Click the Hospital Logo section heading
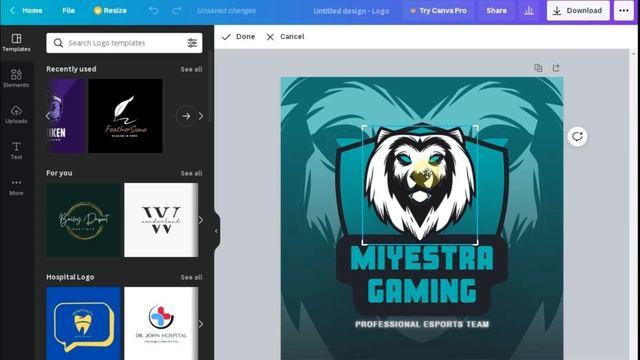Screen dimensions: 640x360 [x=70, y=277]
